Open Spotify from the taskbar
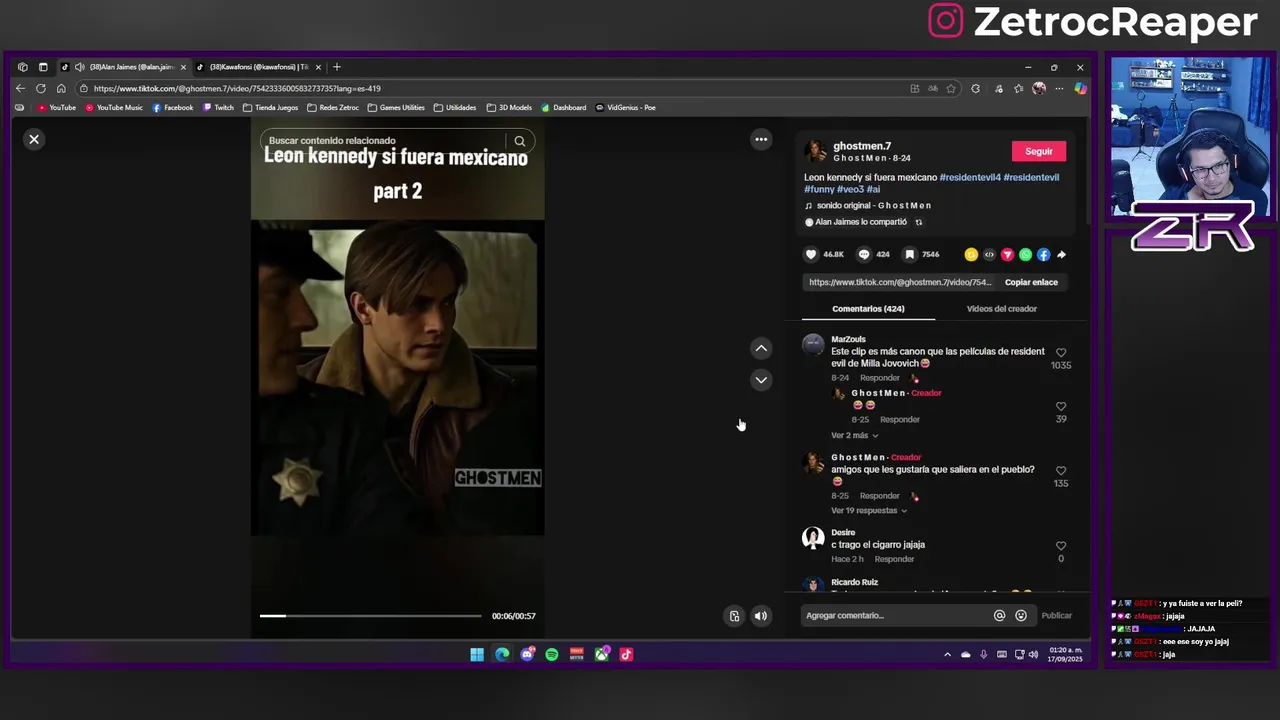 (x=552, y=655)
